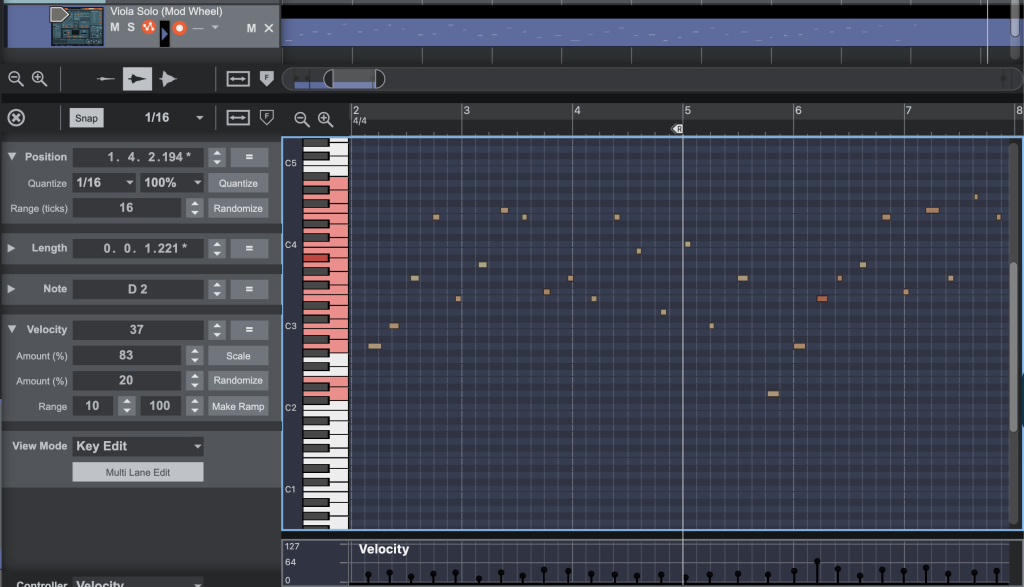Zoom out the arrangement view
The height and width of the screenshot is (587, 1024).
pyautogui.click(x=16, y=79)
